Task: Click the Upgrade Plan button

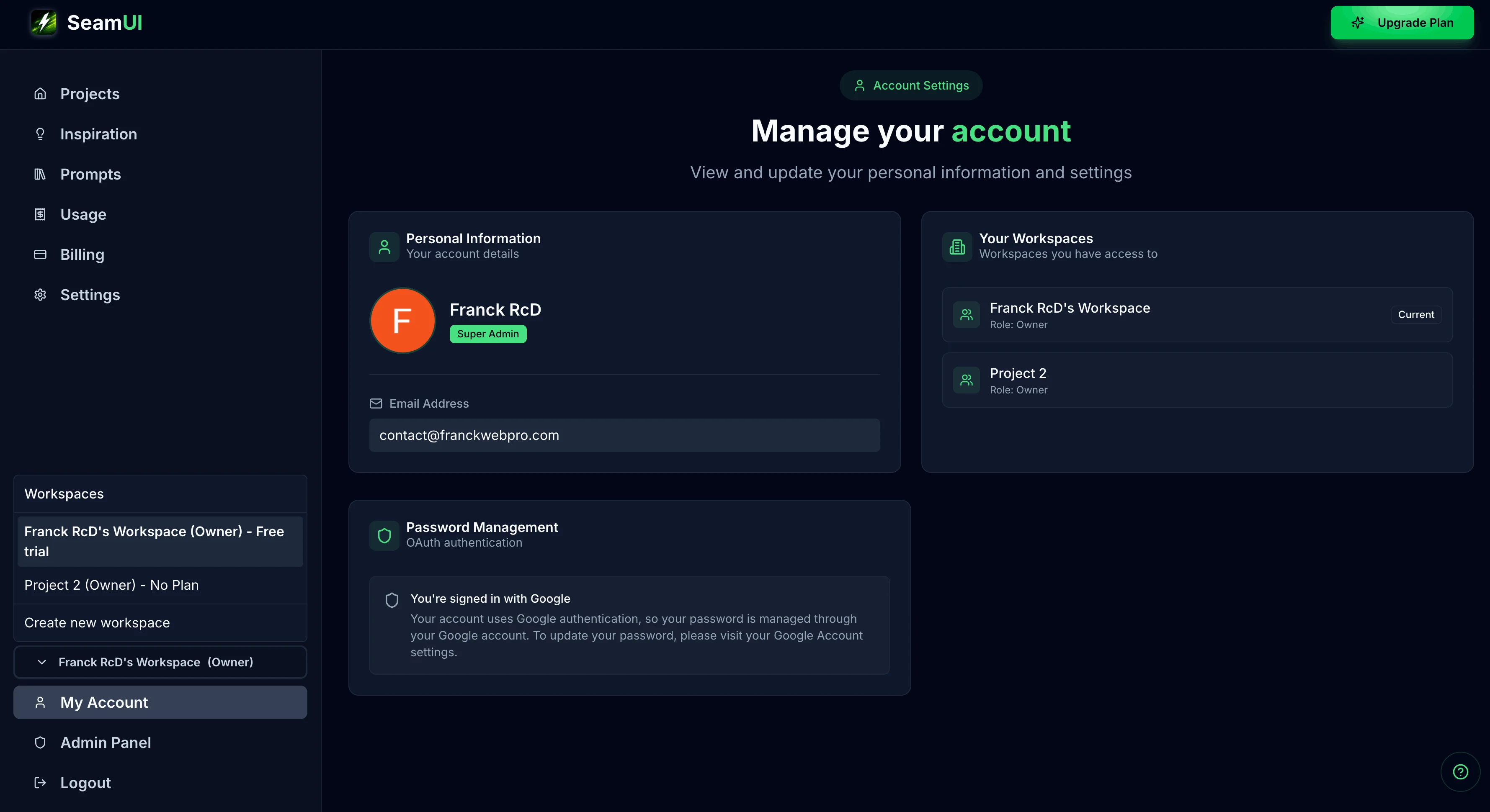Action: (1402, 23)
